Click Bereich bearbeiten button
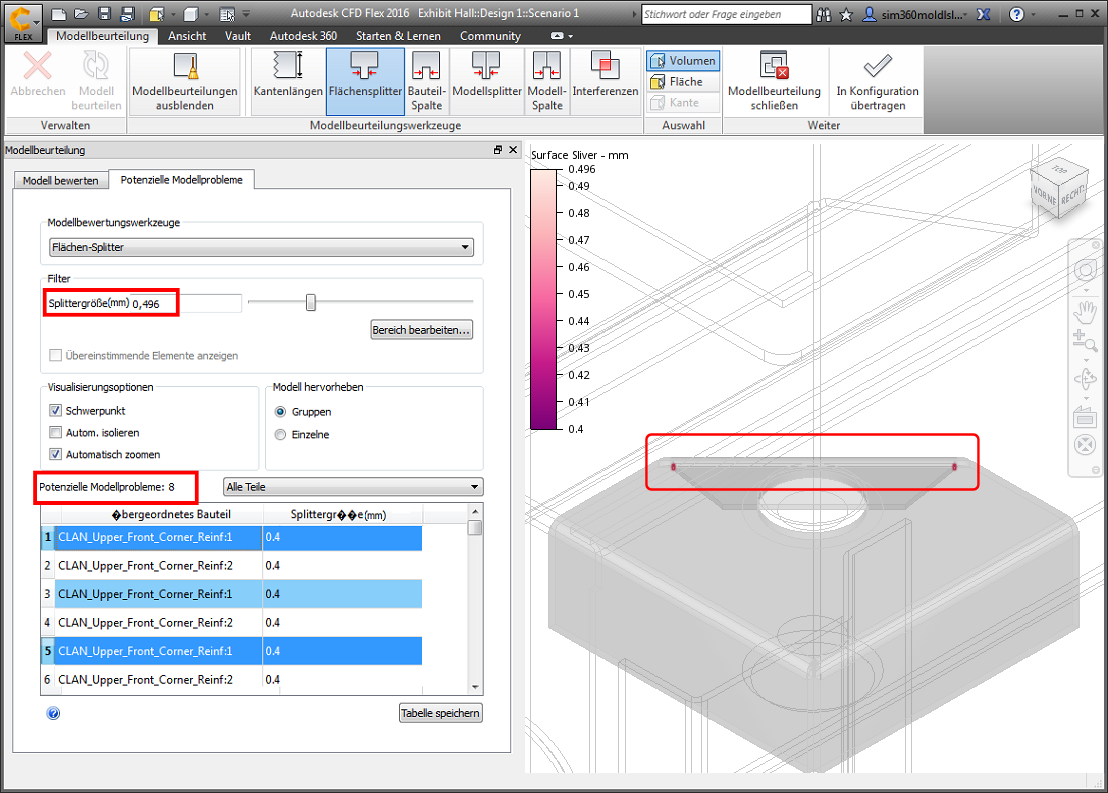This screenshot has width=1108, height=793. tap(422, 330)
